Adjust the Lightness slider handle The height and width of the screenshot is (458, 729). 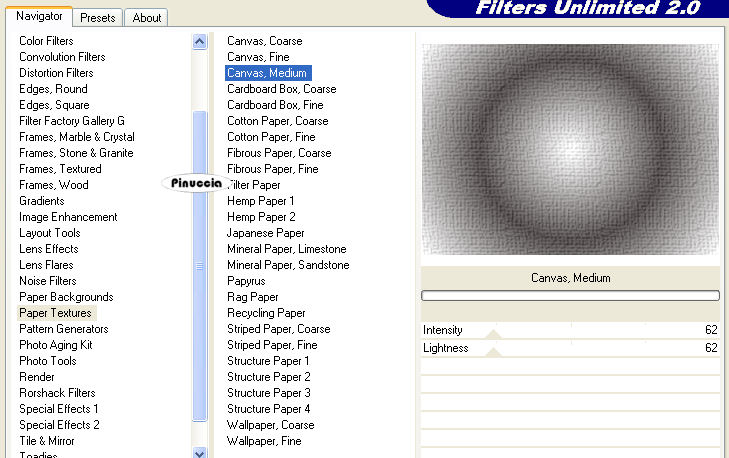point(493,352)
